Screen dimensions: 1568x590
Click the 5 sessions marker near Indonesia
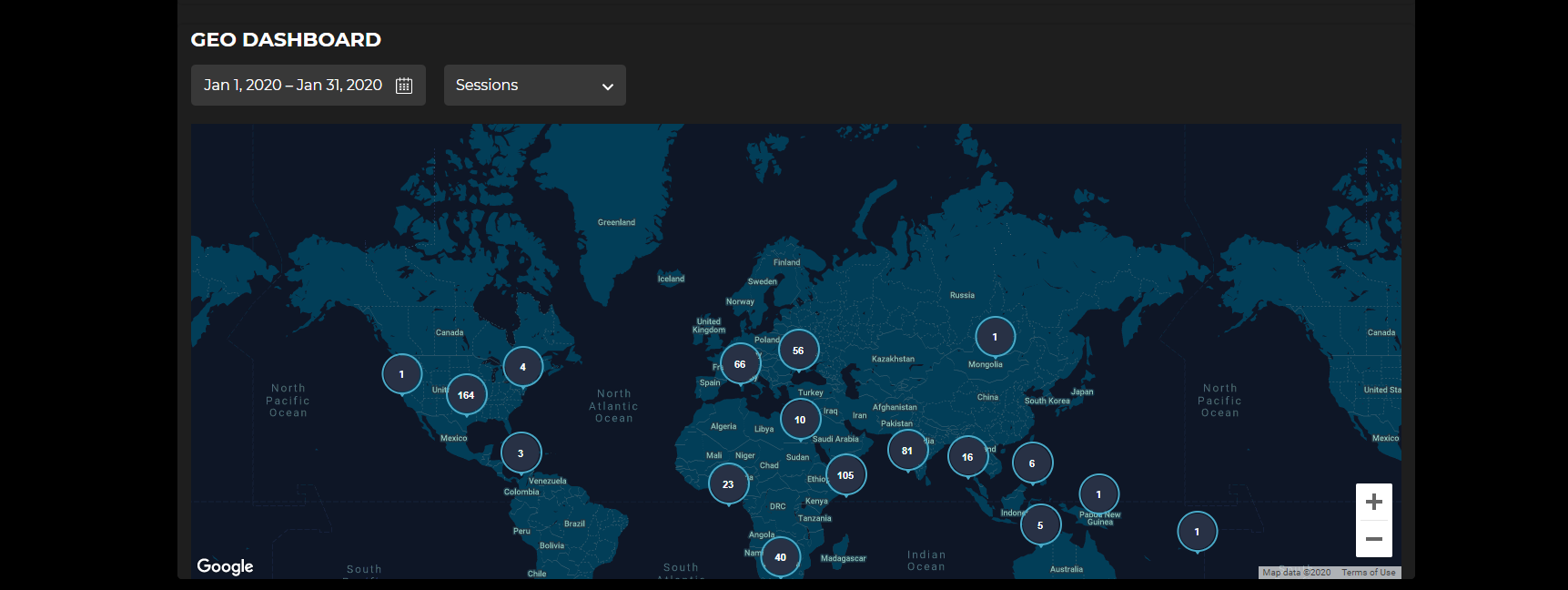[1040, 525]
